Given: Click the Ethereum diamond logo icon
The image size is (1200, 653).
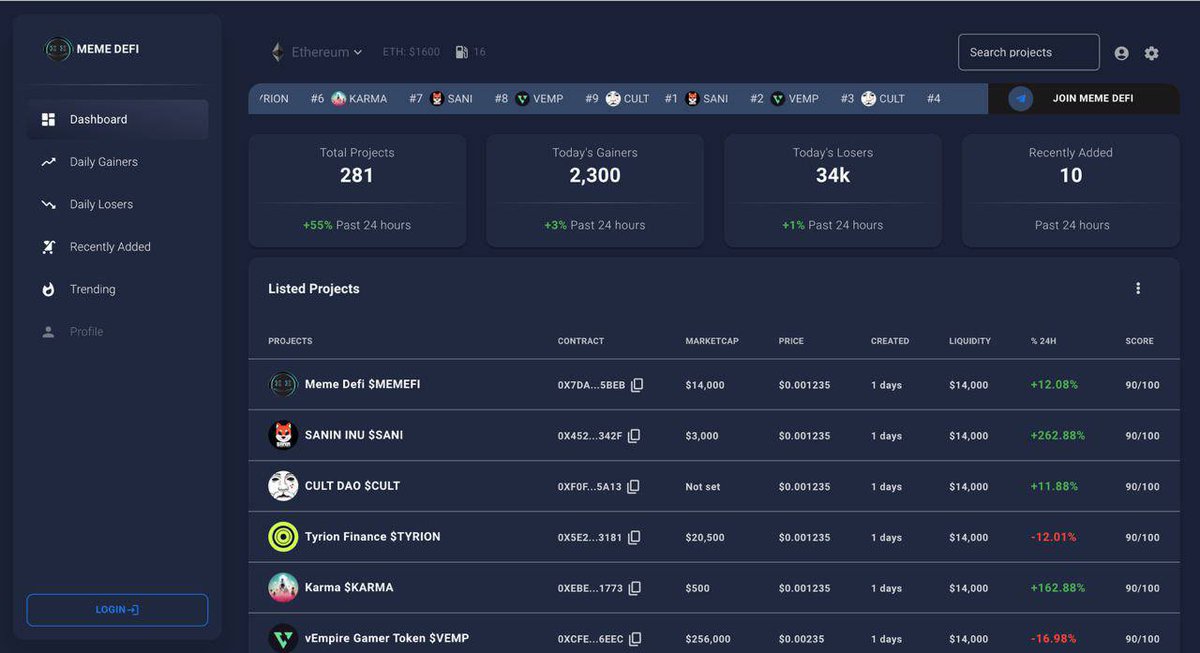Looking at the screenshot, I should point(278,52).
